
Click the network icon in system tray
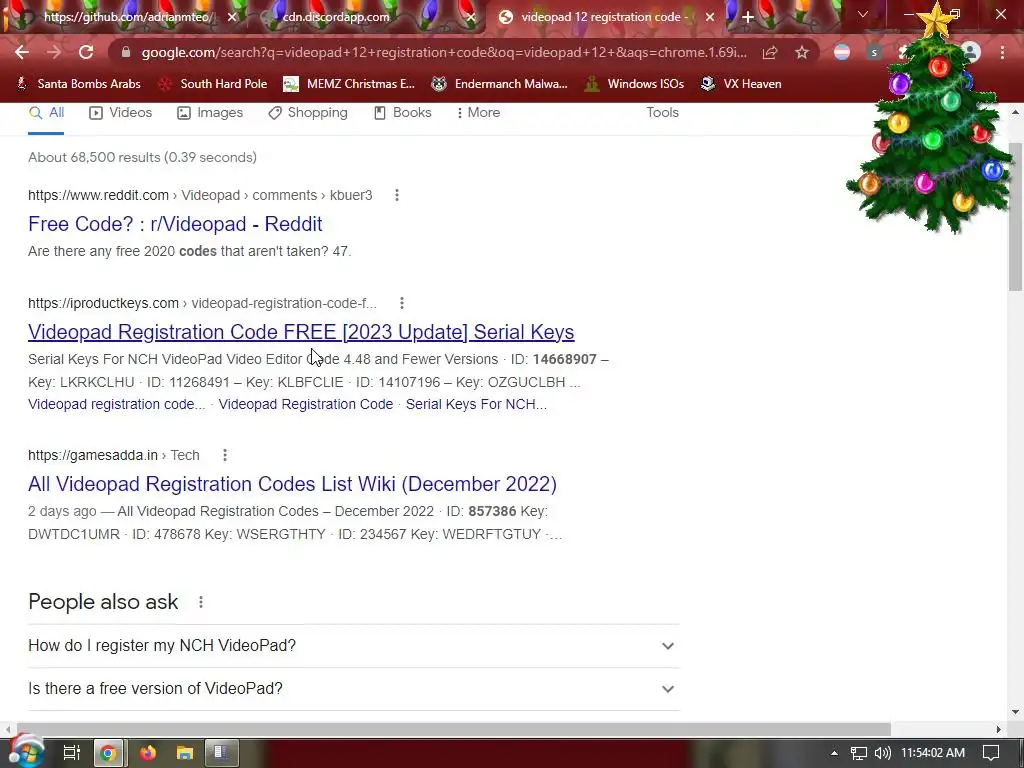click(x=858, y=753)
